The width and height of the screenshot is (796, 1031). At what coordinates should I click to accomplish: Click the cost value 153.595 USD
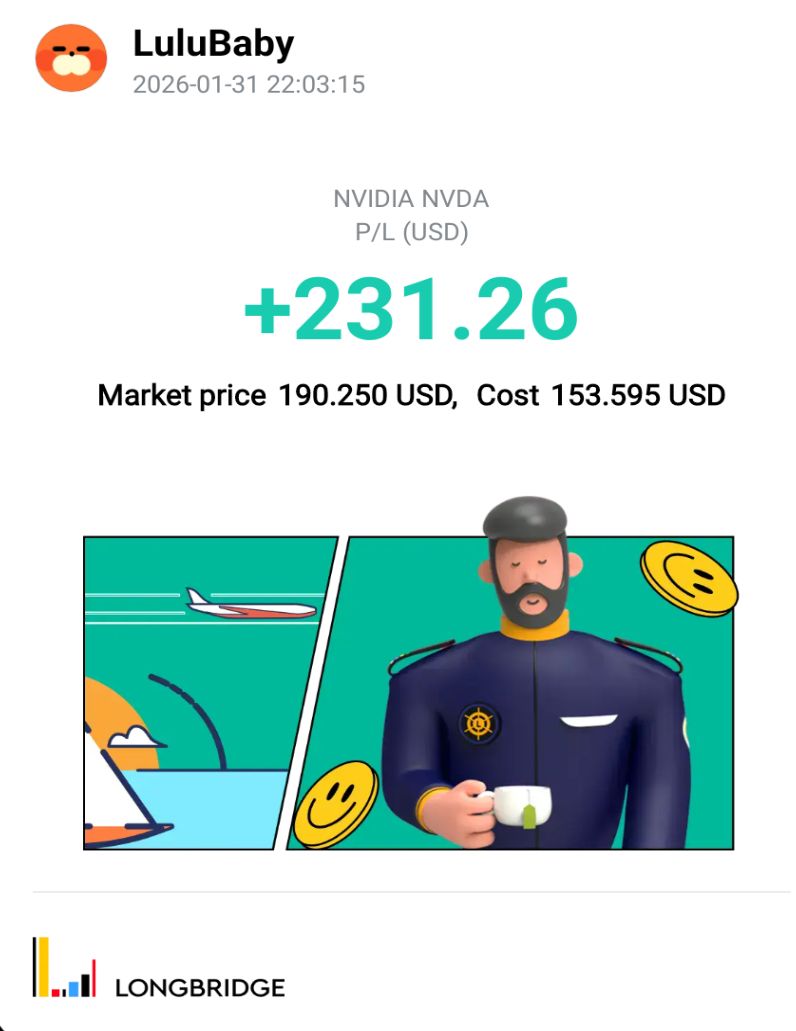[x=637, y=395]
